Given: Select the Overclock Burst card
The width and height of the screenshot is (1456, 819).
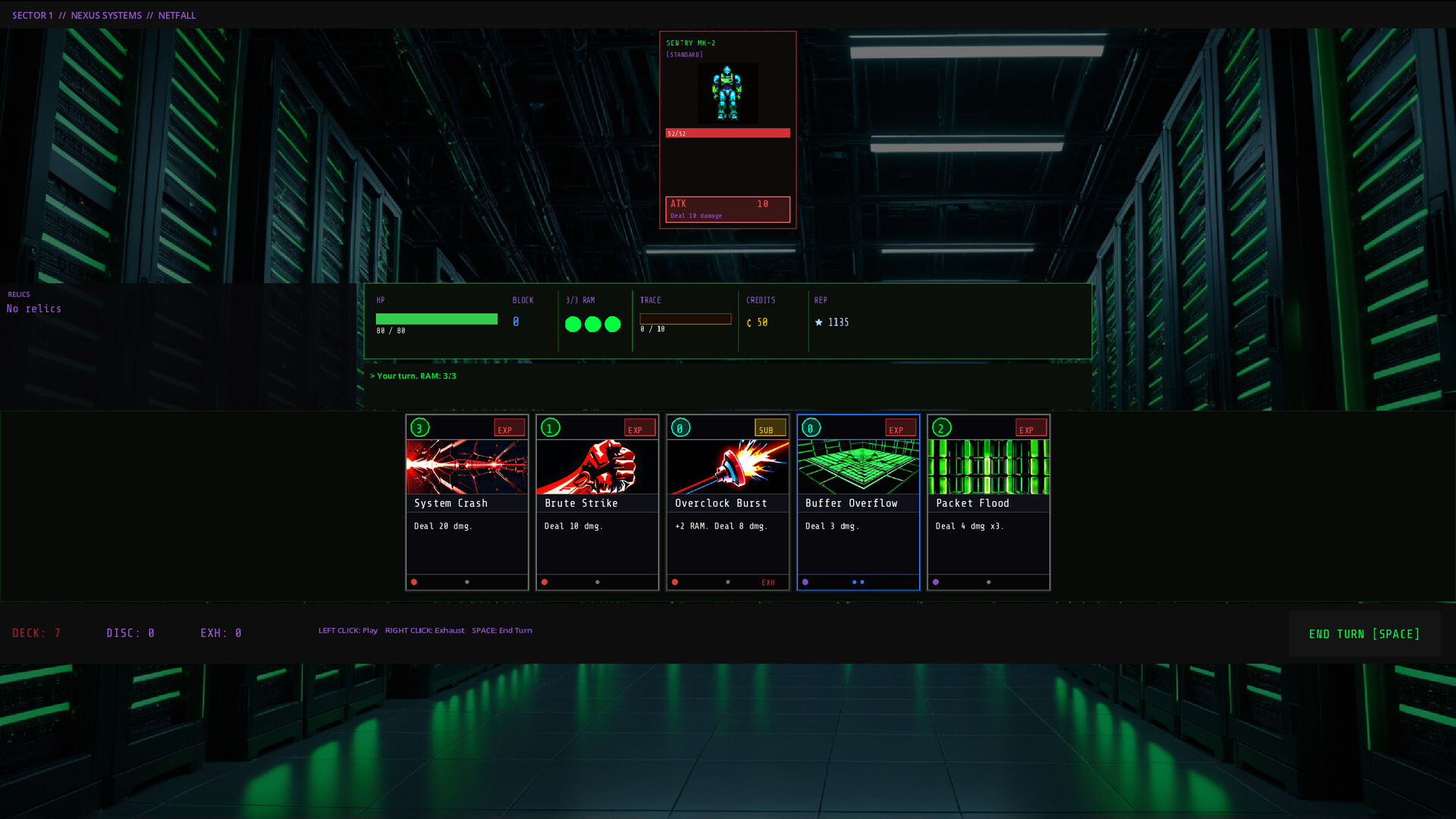Looking at the screenshot, I should click(x=727, y=503).
